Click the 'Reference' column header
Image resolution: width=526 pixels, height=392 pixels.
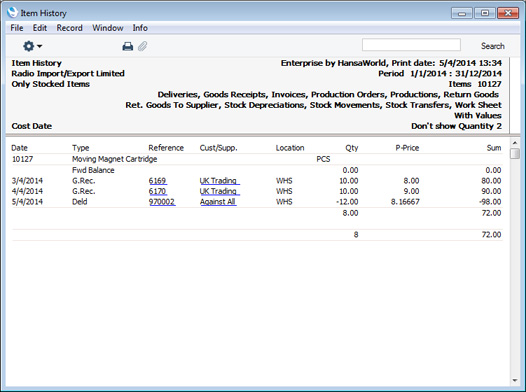166,148
